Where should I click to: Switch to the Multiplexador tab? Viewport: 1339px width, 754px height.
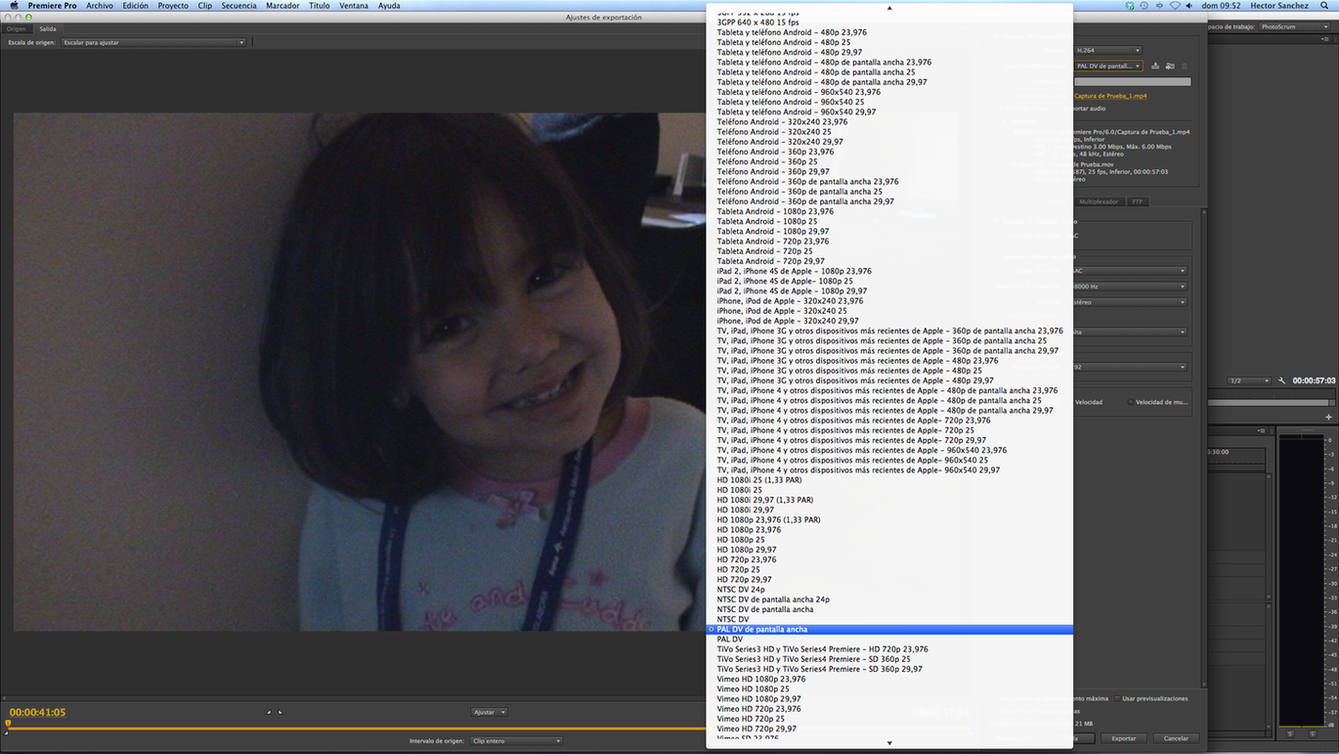pyautogui.click(x=1099, y=202)
